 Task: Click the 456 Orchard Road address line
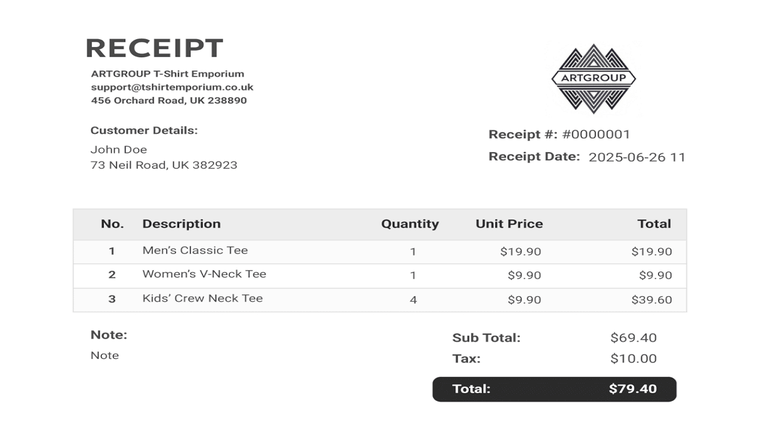(x=169, y=100)
